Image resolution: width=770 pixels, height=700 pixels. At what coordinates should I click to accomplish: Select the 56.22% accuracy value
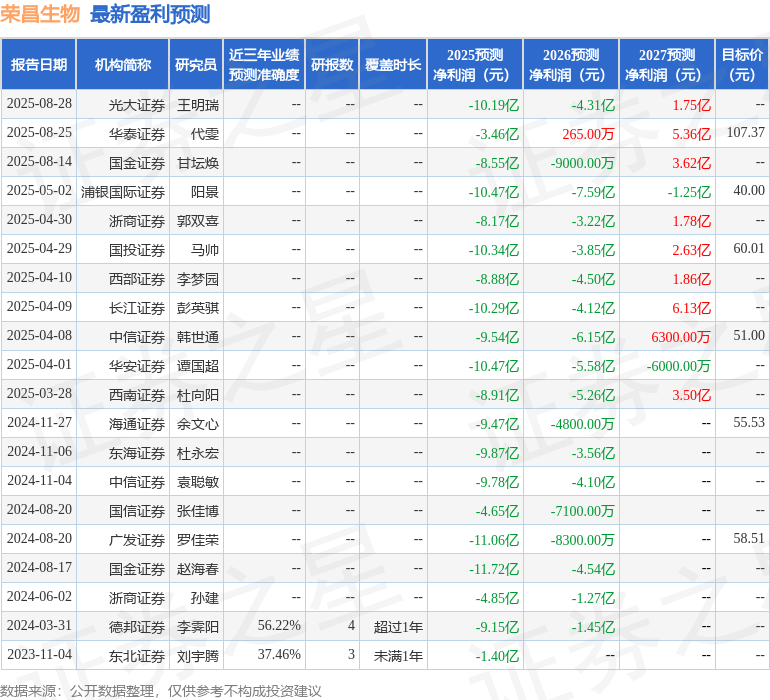point(279,626)
